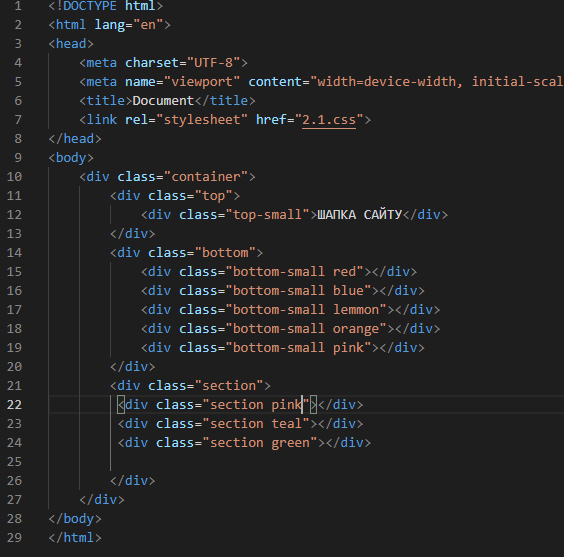Click the closing html tag
The height and width of the screenshot is (557, 564).
click(x=75, y=538)
